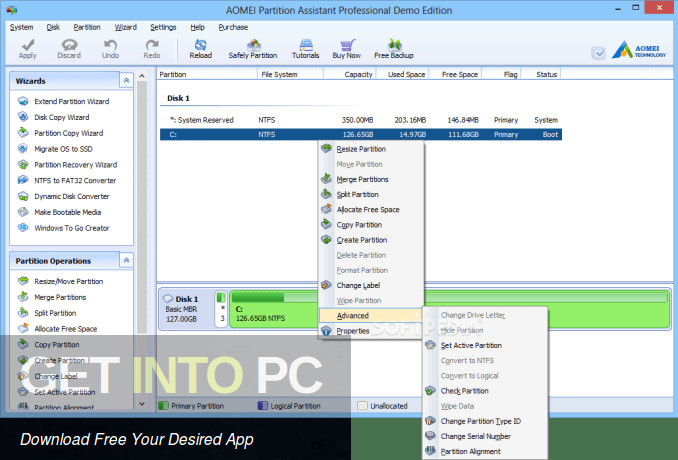Click the small System Reserved block in disk map
The image size is (678, 460).
(x=221, y=309)
